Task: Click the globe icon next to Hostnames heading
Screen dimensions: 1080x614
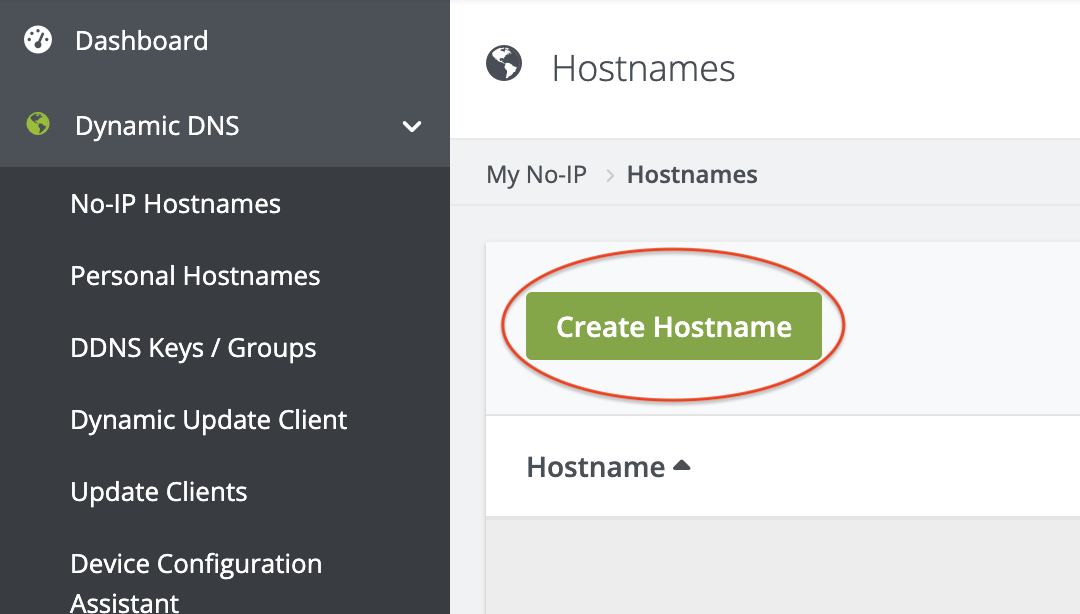Action: click(x=503, y=63)
